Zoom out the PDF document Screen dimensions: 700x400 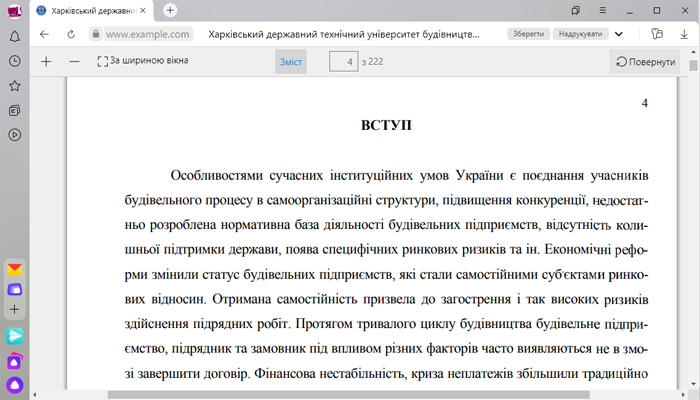click(x=75, y=62)
